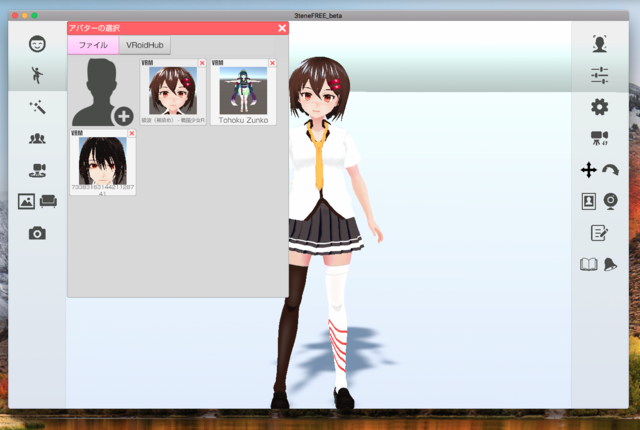The height and width of the screenshot is (430, 640).
Task: Click the Tohoku Zunko name label
Action: click(x=243, y=120)
